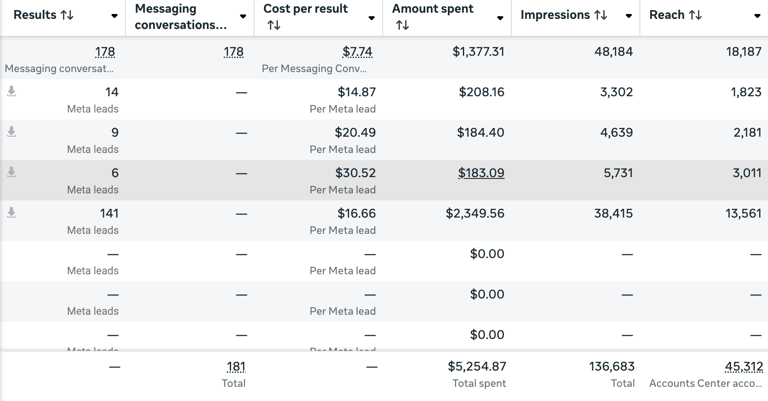Open Messaging conversations column dropdown
The width and height of the screenshot is (768, 401).
[x=242, y=17]
